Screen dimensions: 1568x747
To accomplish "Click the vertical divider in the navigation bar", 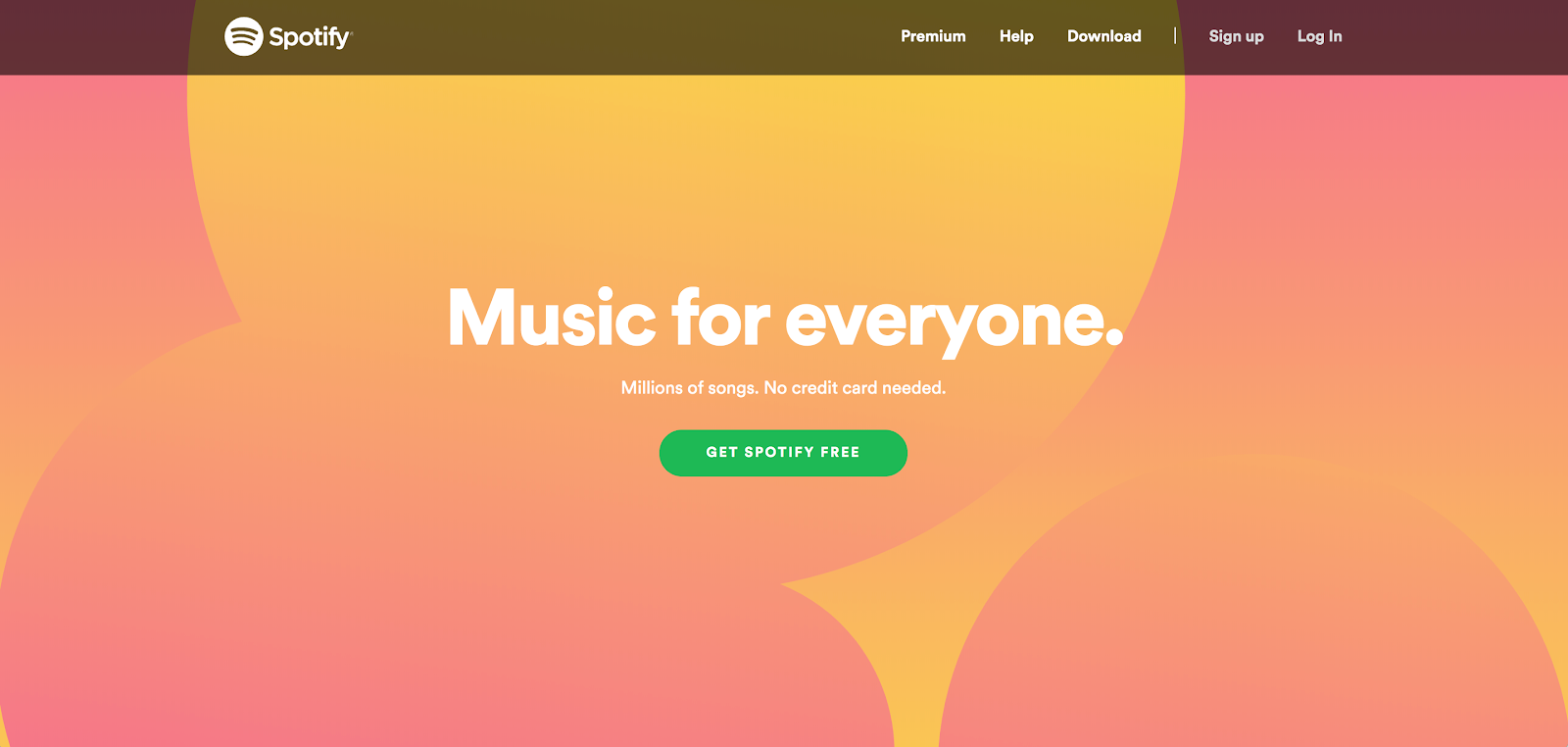I will 1175,36.
